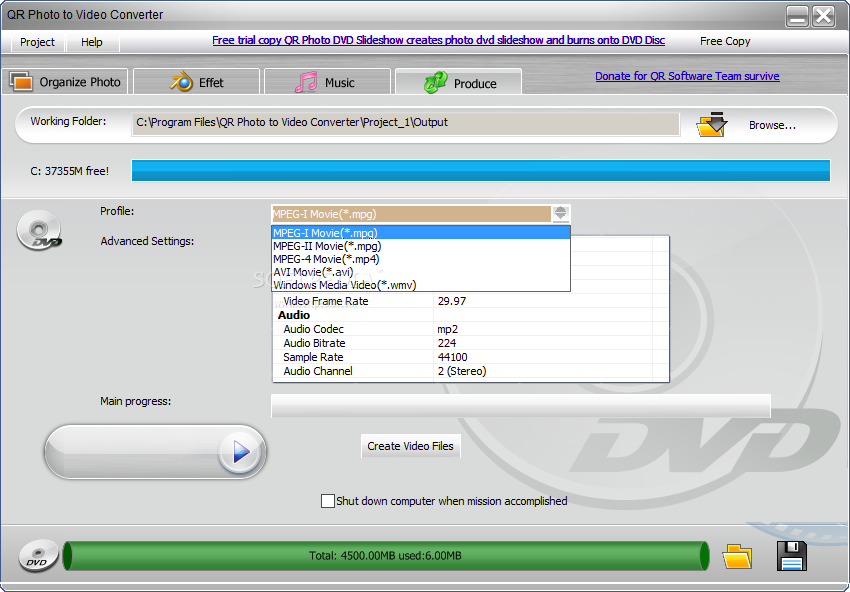Screen dimensions: 850x592
Task: Click the Video Frame Rate row label
Action: (x=326, y=301)
